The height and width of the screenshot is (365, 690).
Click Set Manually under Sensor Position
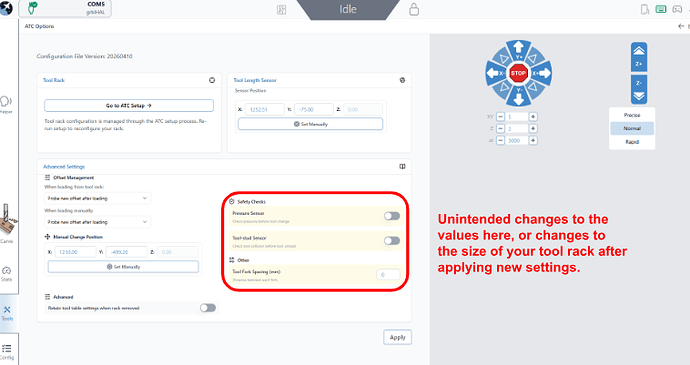point(310,124)
